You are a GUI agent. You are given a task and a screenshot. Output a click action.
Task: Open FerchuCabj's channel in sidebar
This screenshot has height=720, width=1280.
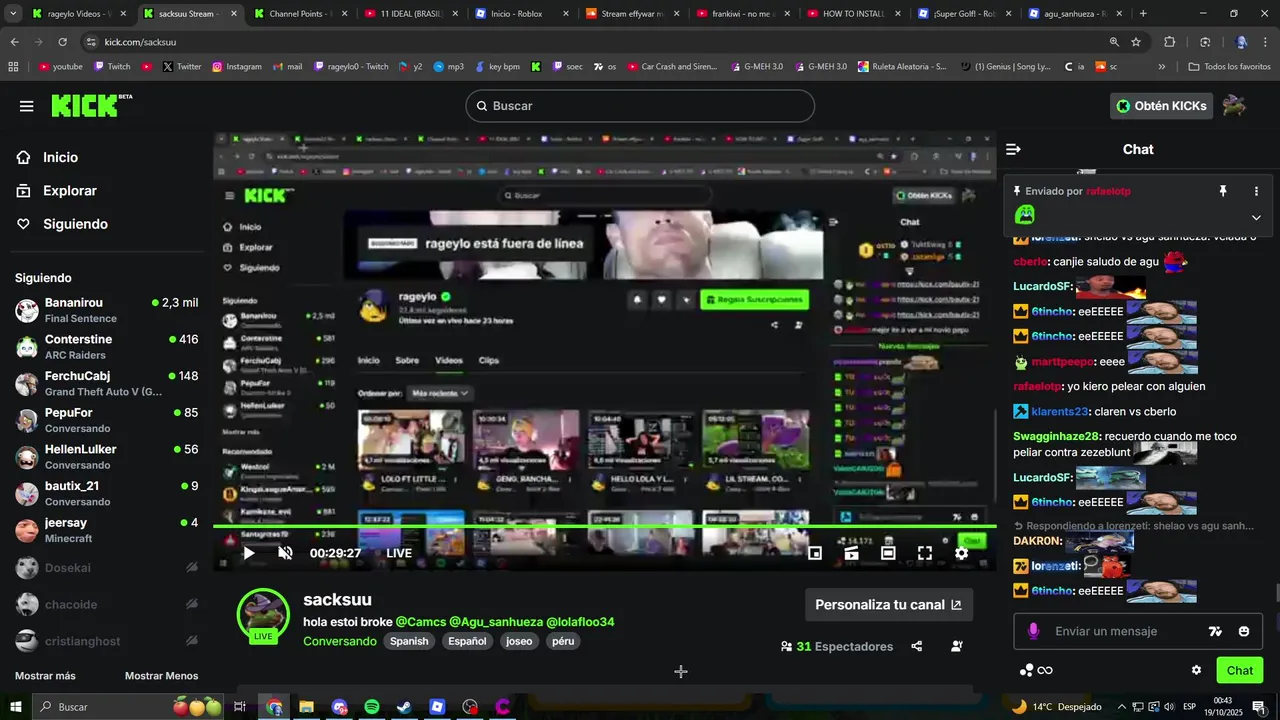point(106,384)
